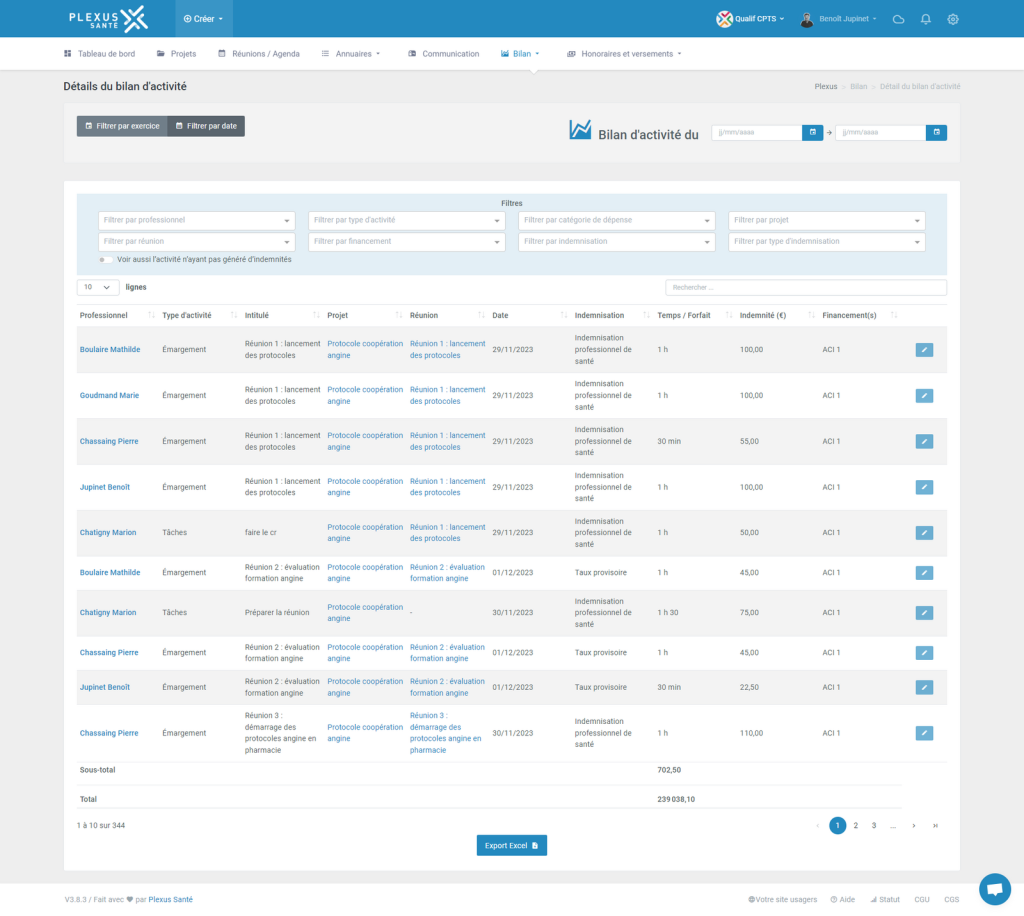Toggle showing activity without generated indemnities
Viewport: 1024px width, 916px height.
[105, 259]
